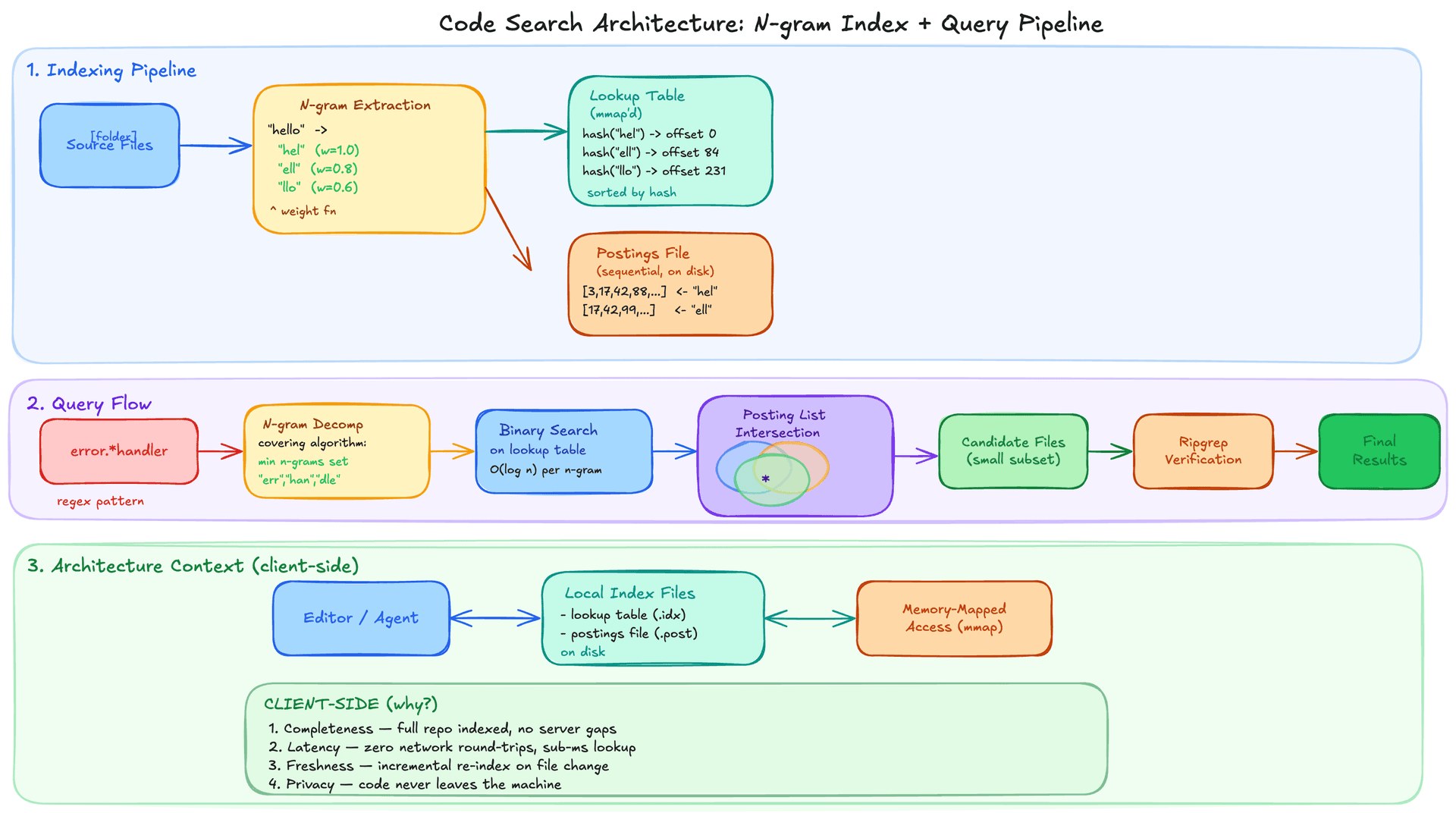1456x813 pixels.
Task: Select the Memory-Mapped Access node
Action: tap(953, 617)
